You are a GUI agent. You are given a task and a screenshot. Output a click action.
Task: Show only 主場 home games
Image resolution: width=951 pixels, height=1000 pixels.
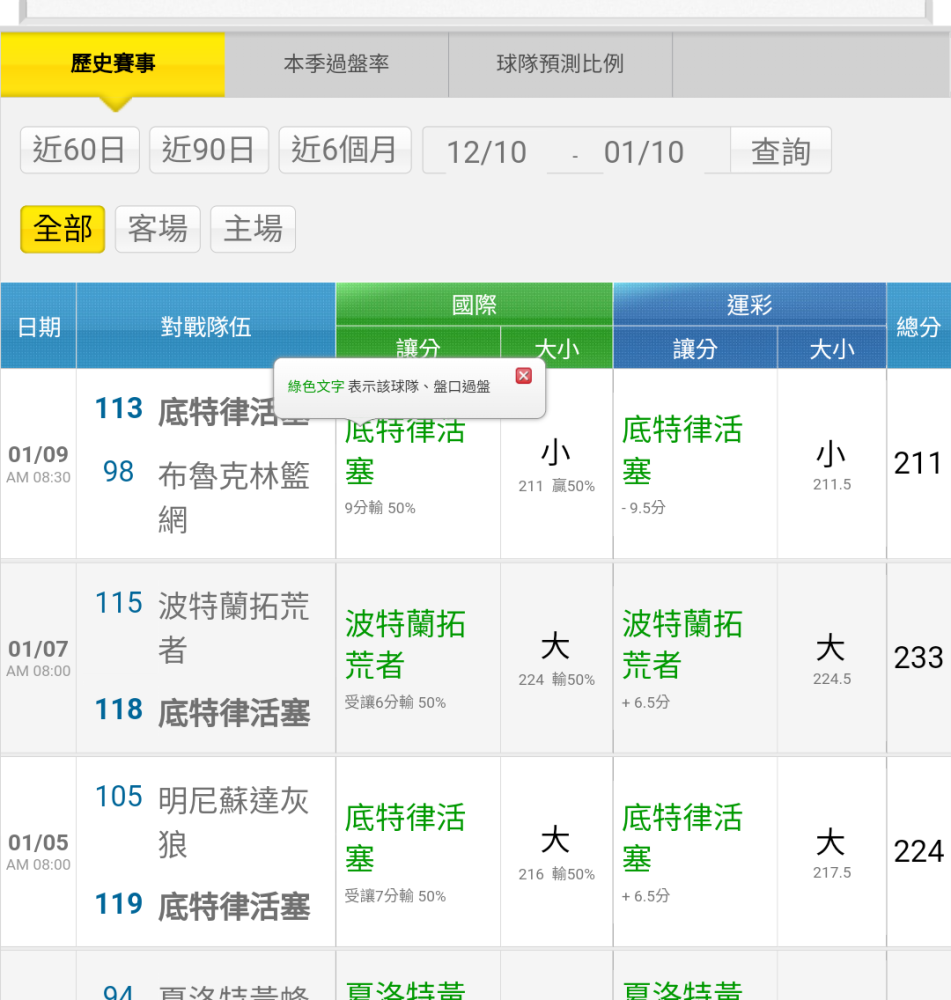point(253,229)
